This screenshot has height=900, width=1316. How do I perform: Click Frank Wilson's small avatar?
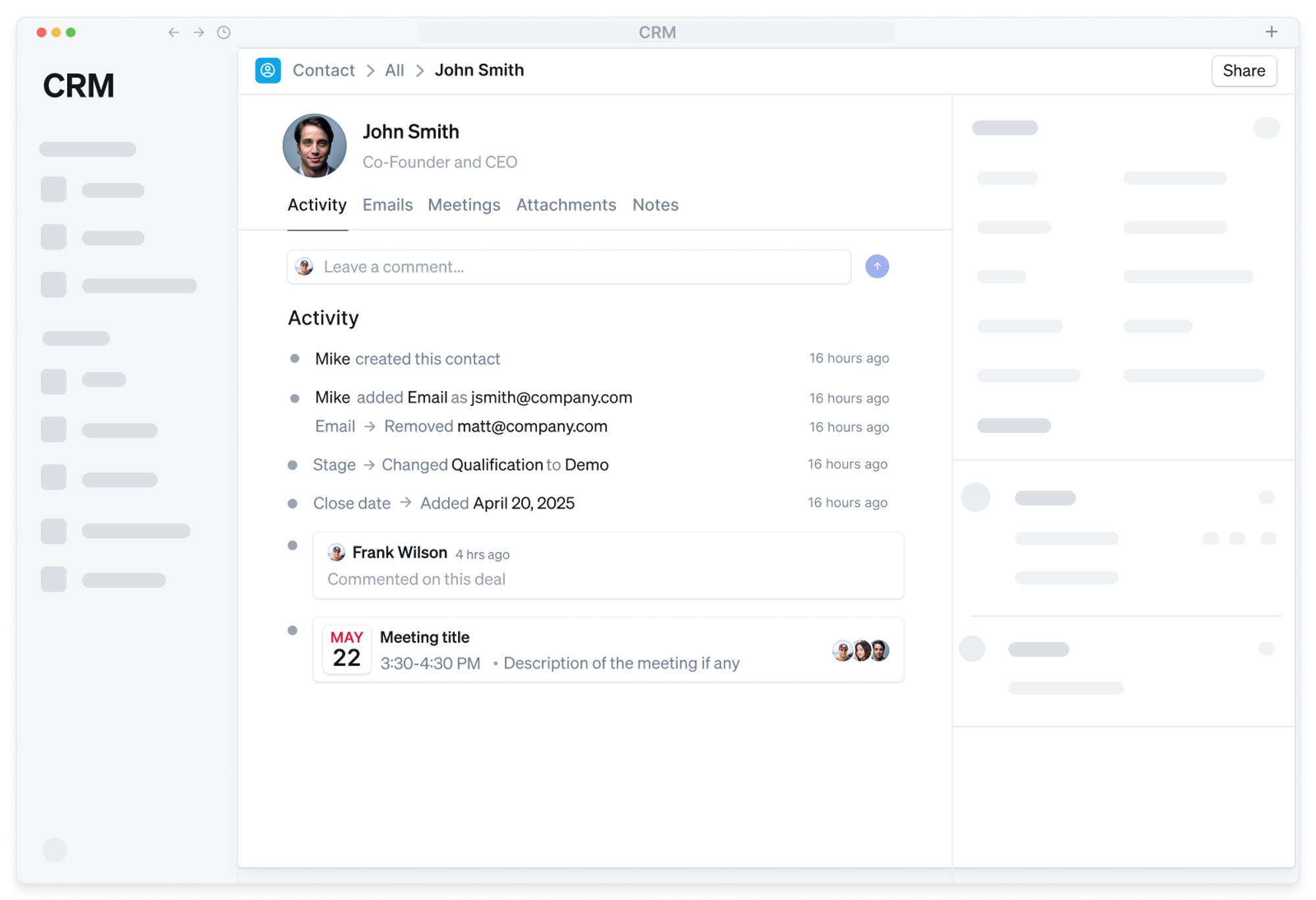tap(336, 553)
